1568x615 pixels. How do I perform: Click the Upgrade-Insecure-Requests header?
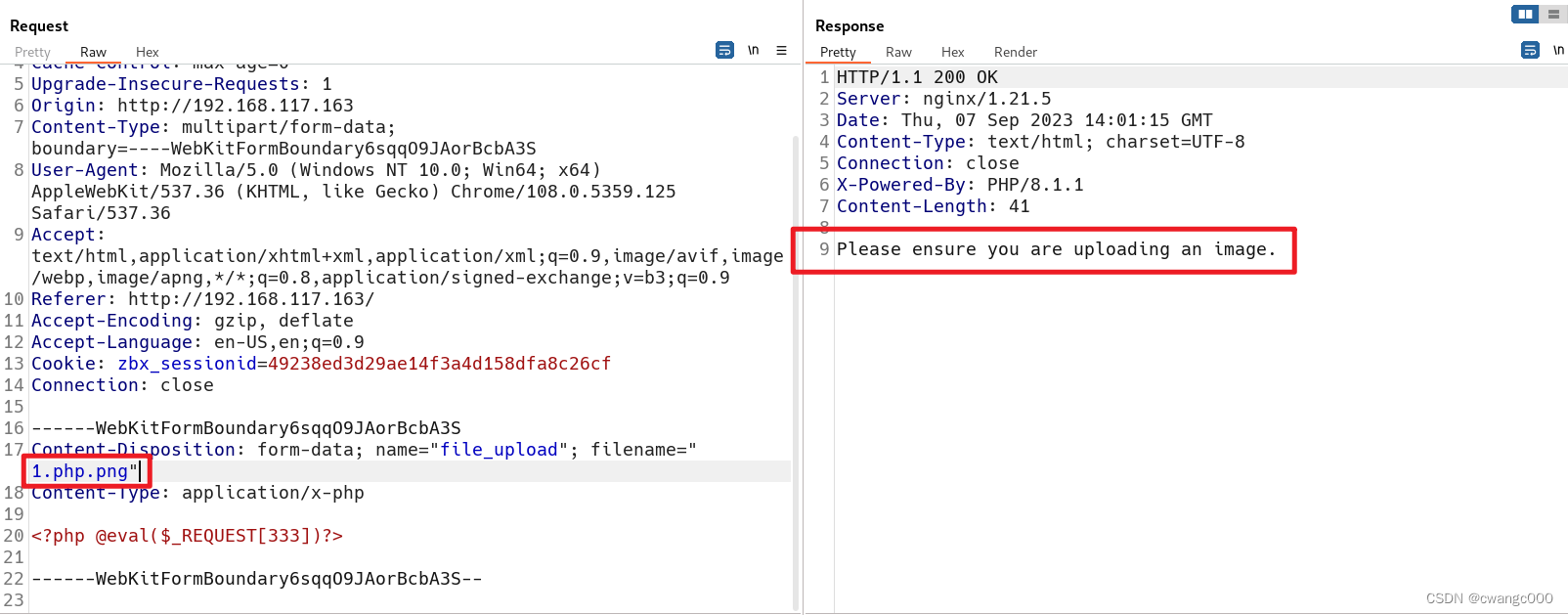pos(182,84)
